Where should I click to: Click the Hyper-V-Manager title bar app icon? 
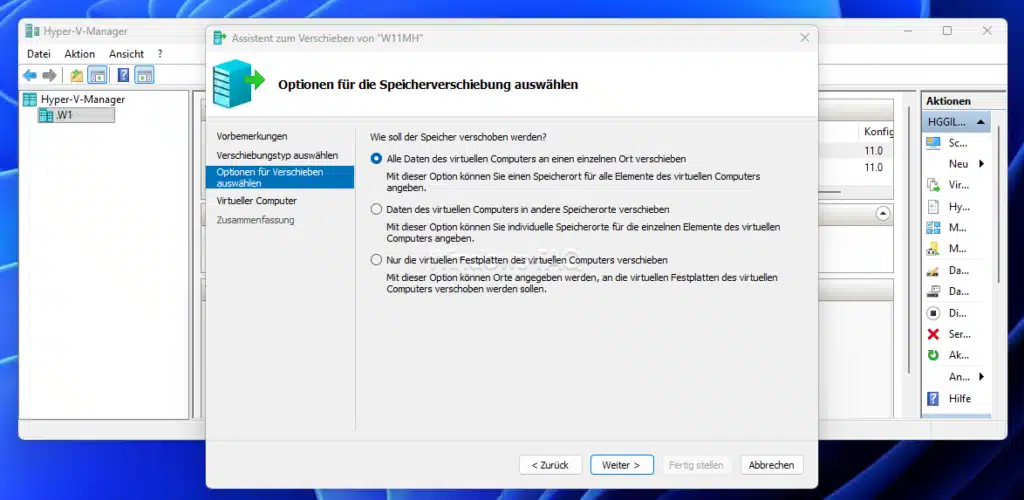pyautogui.click(x=32, y=31)
